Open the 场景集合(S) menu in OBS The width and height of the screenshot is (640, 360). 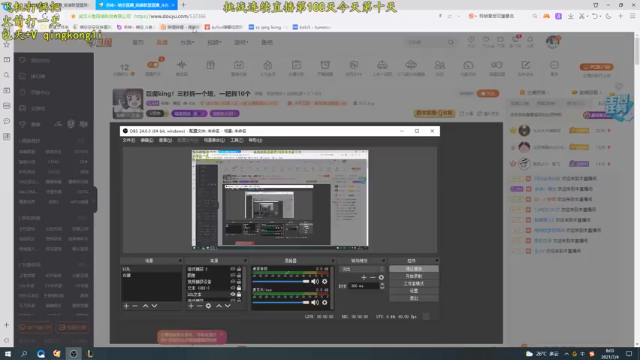pos(214,140)
